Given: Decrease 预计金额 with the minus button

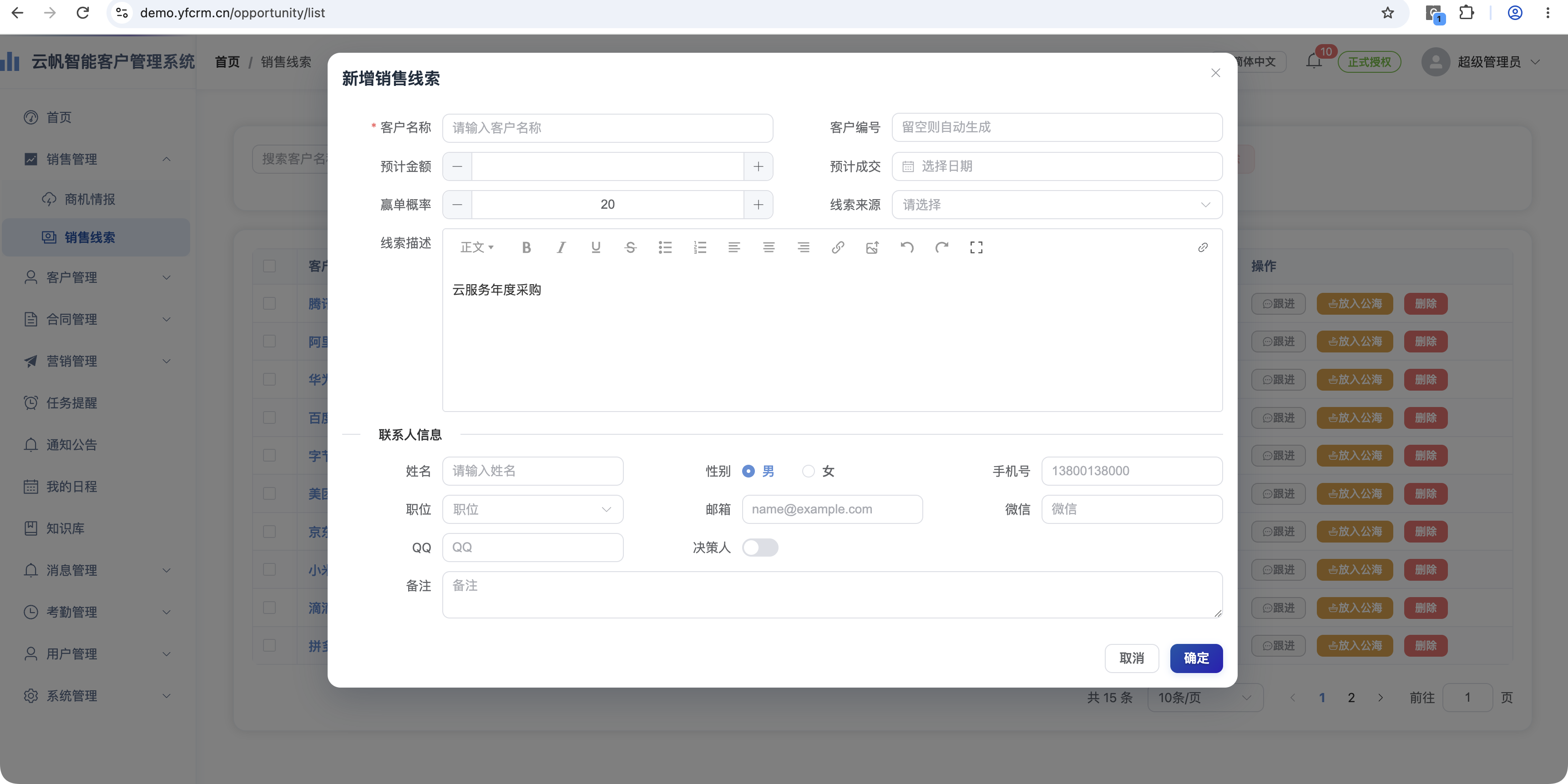Looking at the screenshot, I should click(457, 166).
